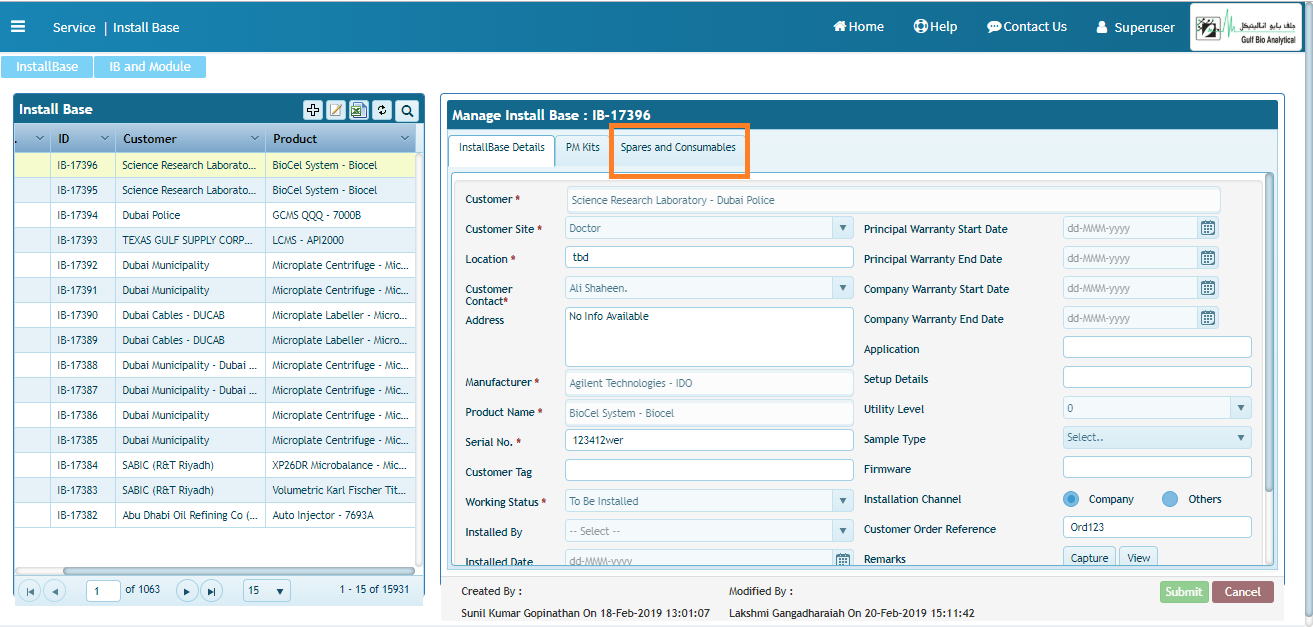The image size is (1313, 627).
Task: Expand the Customer Contact dropdown
Action: click(x=843, y=288)
